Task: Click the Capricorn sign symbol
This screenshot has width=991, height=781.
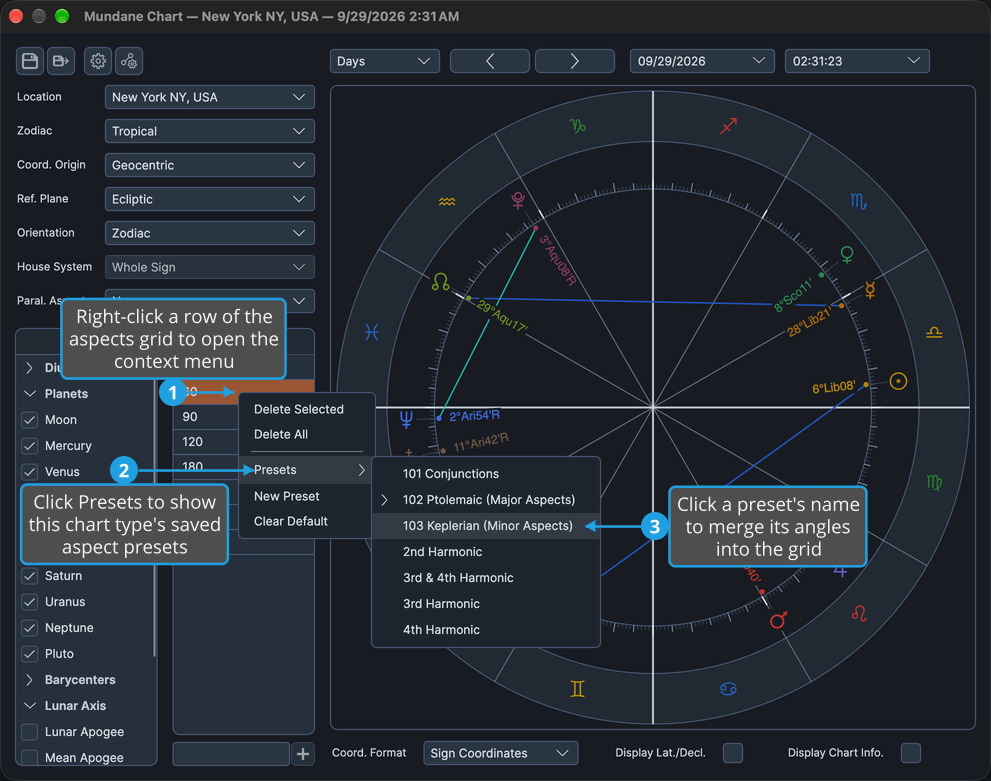Action: [x=578, y=126]
